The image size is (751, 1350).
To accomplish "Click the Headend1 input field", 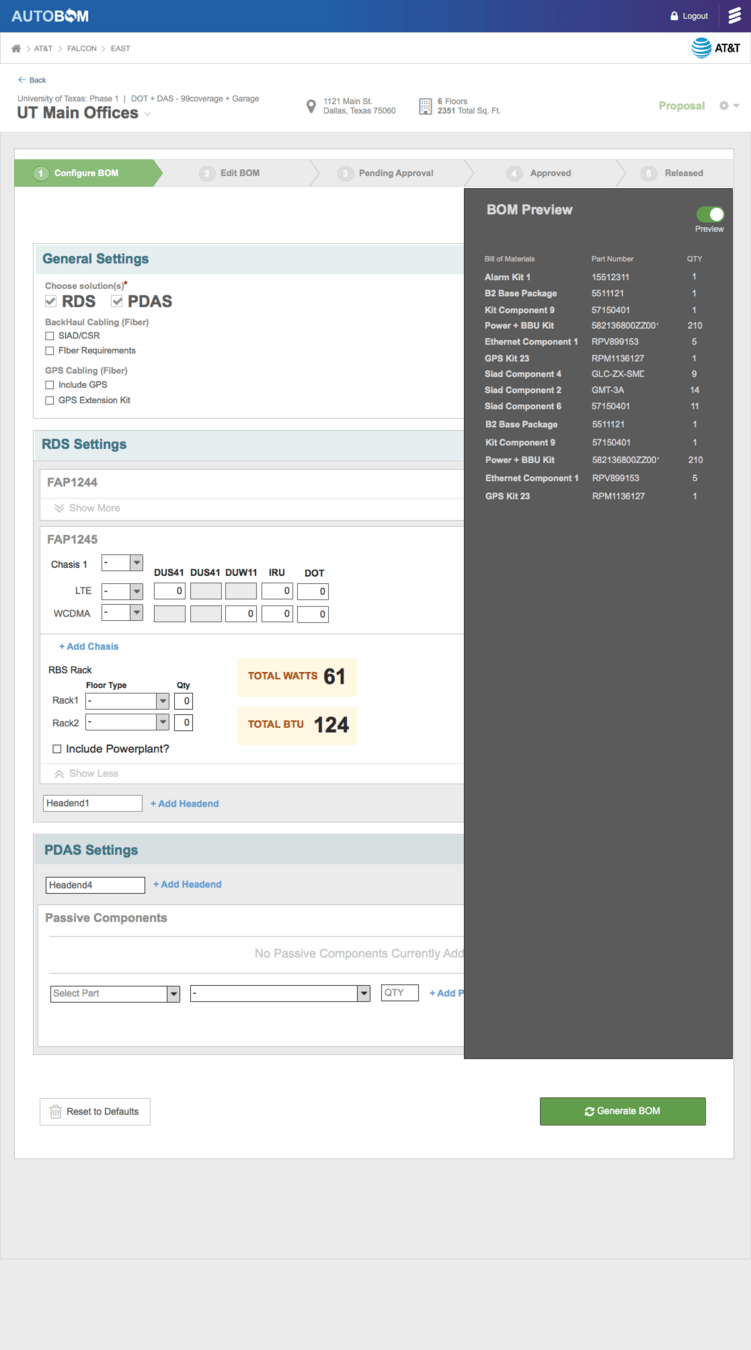I will point(93,803).
